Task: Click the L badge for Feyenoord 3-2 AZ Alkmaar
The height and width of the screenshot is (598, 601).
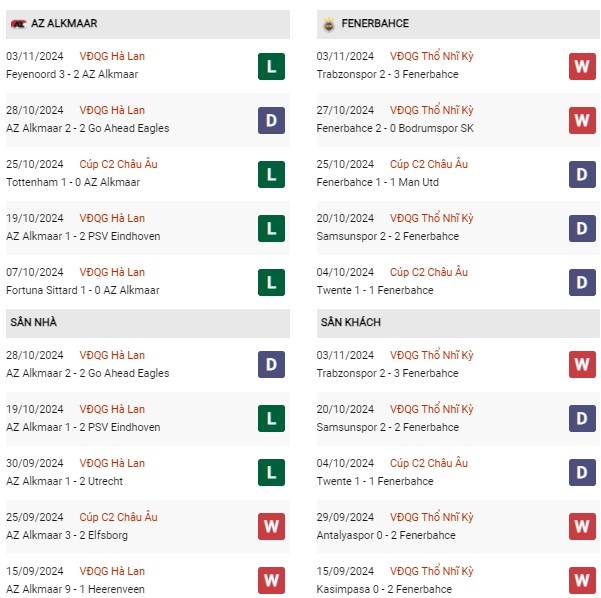Action: (x=271, y=67)
